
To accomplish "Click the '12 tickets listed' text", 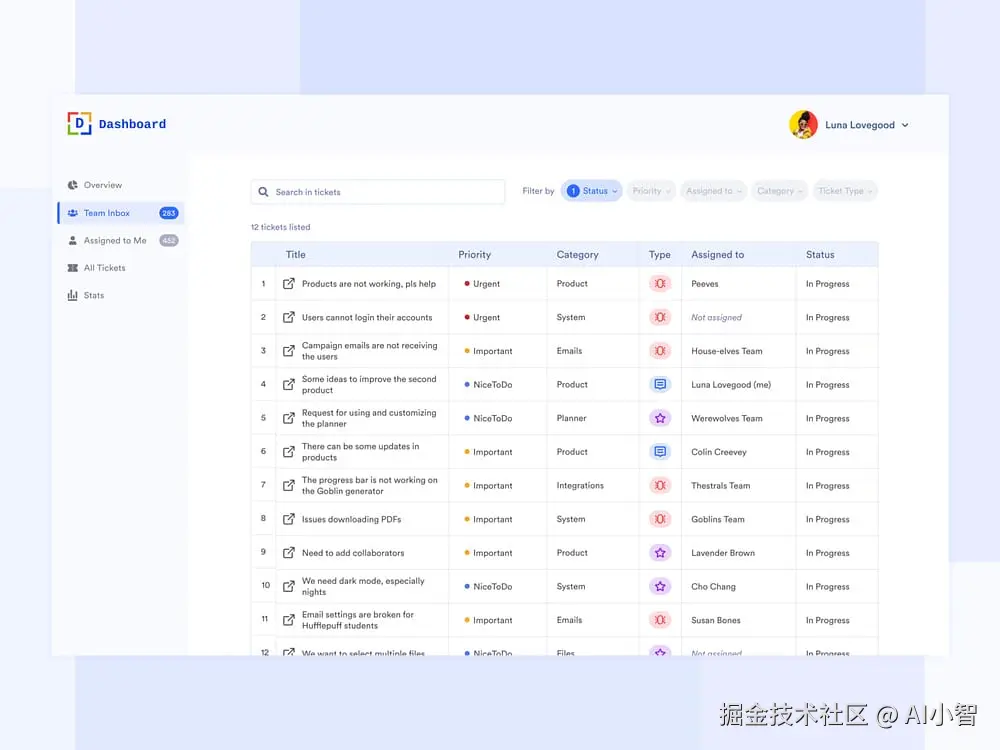I will pyautogui.click(x=280, y=227).
